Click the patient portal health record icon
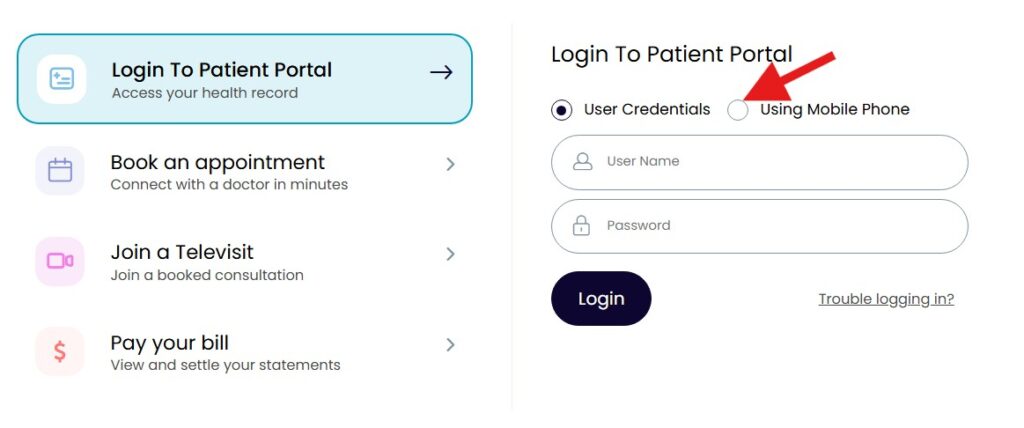 (61, 79)
